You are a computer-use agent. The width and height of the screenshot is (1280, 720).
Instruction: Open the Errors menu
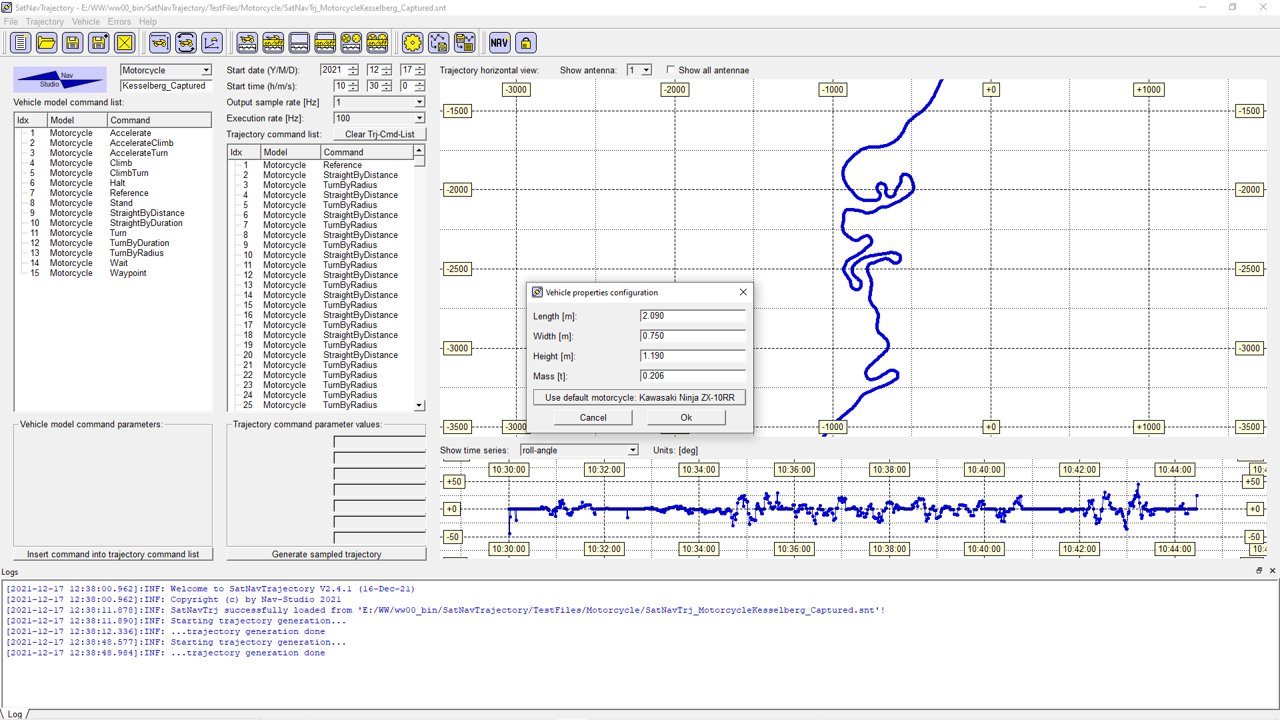click(x=119, y=21)
